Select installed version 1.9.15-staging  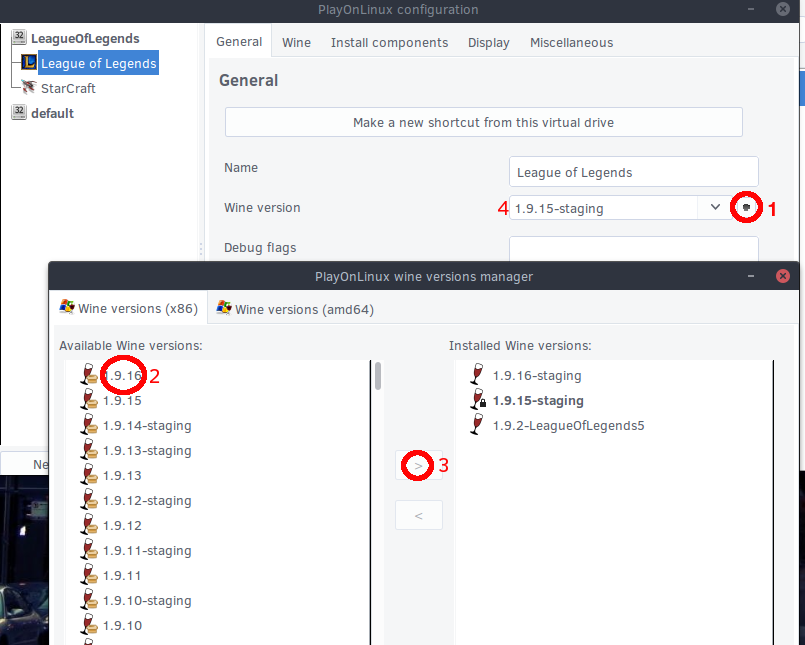pos(538,401)
